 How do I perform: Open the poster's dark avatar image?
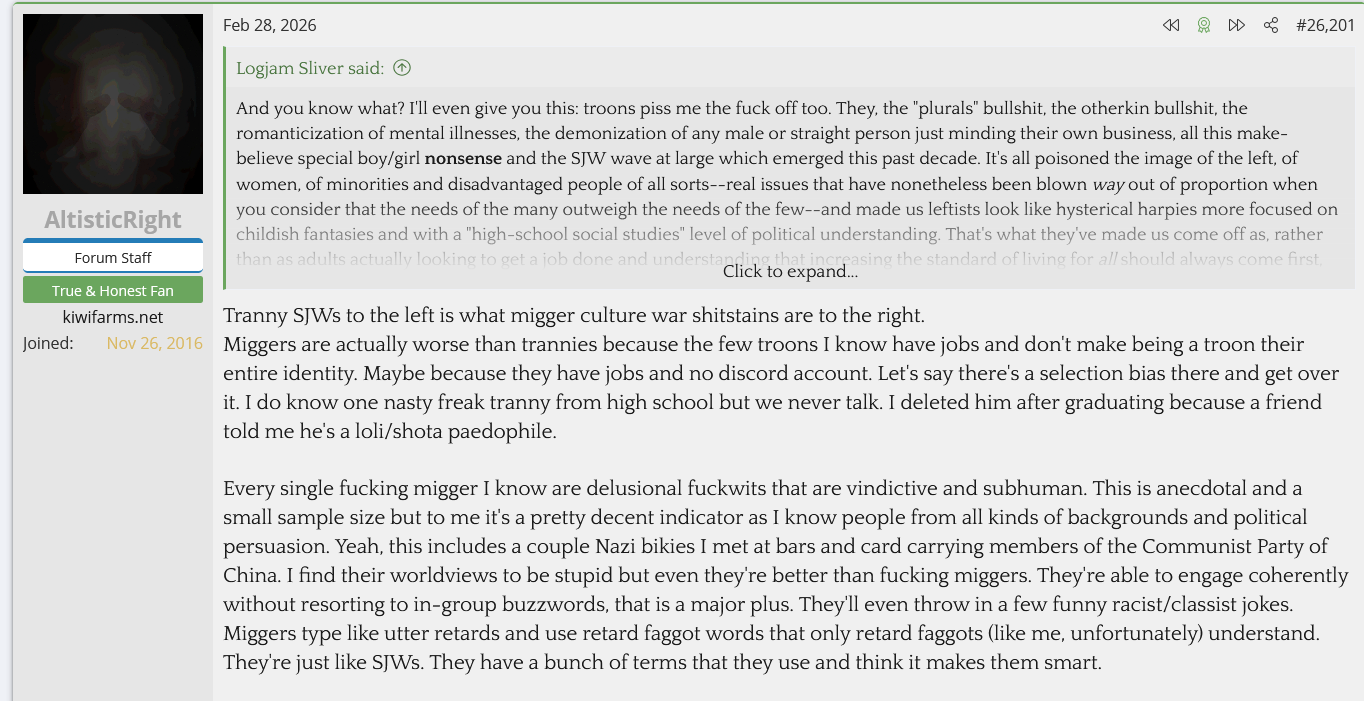tap(113, 104)
